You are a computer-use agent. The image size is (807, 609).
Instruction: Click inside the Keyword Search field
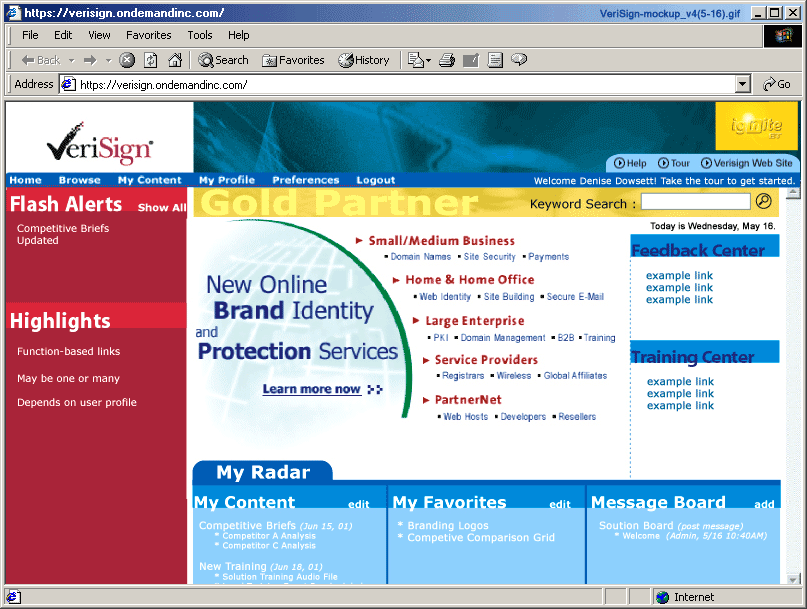tap(695, 201)
